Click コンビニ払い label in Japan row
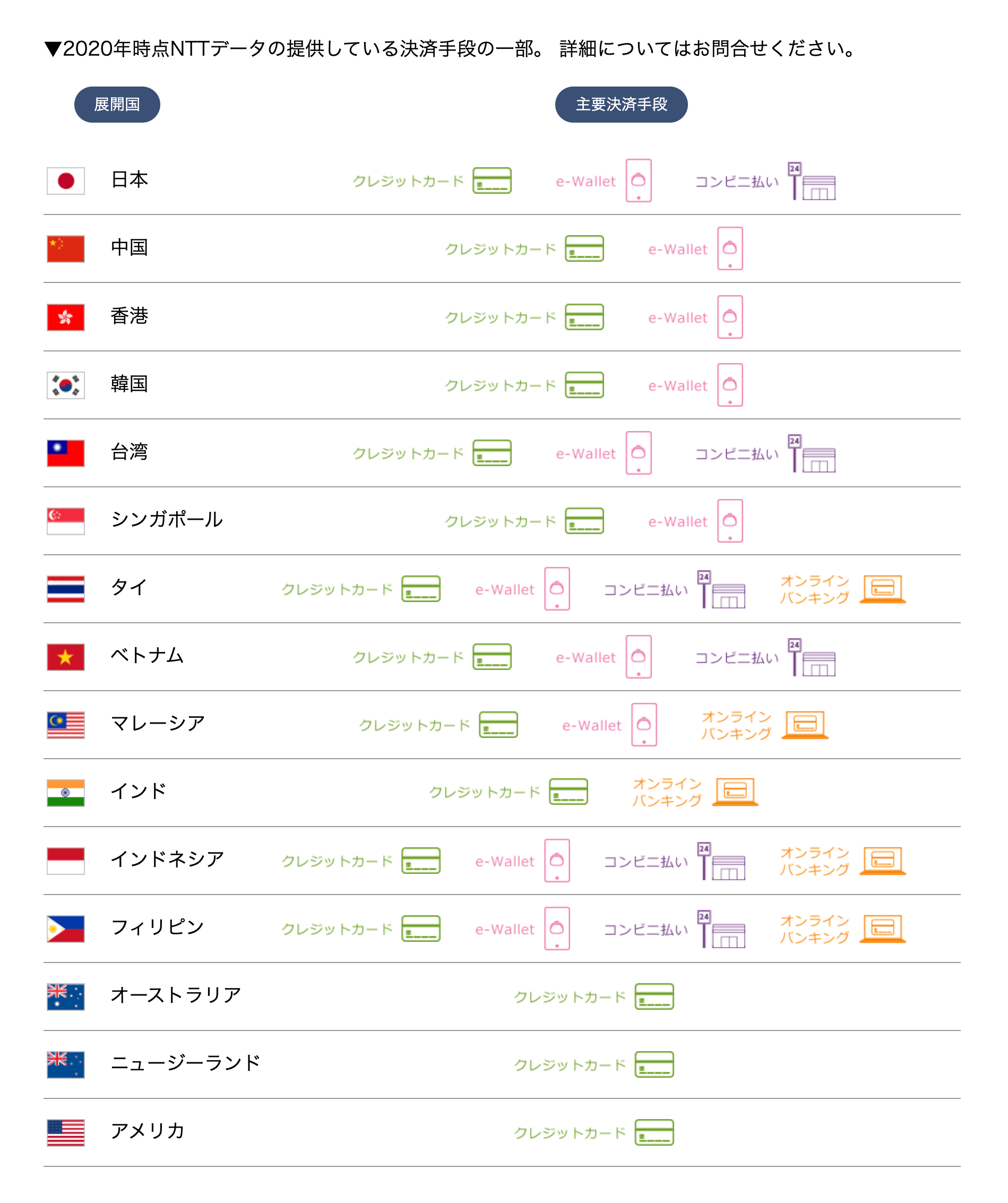Viewport: 1008px width, 1203px height. 737,182
